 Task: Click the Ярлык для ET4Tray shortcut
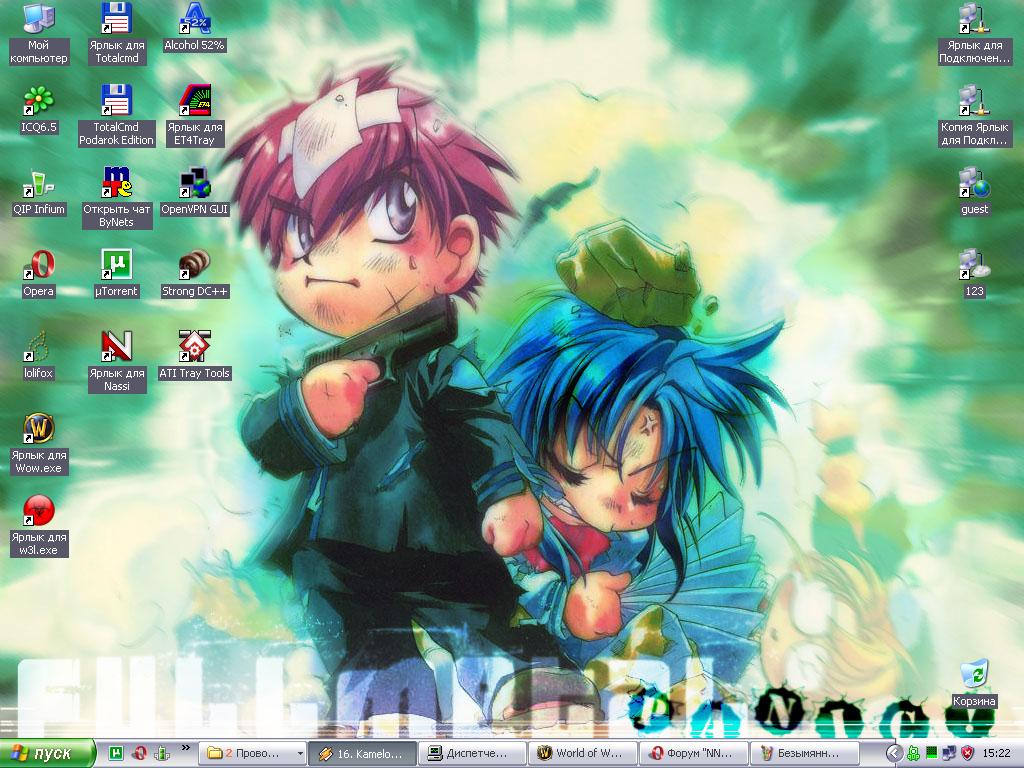194,116
